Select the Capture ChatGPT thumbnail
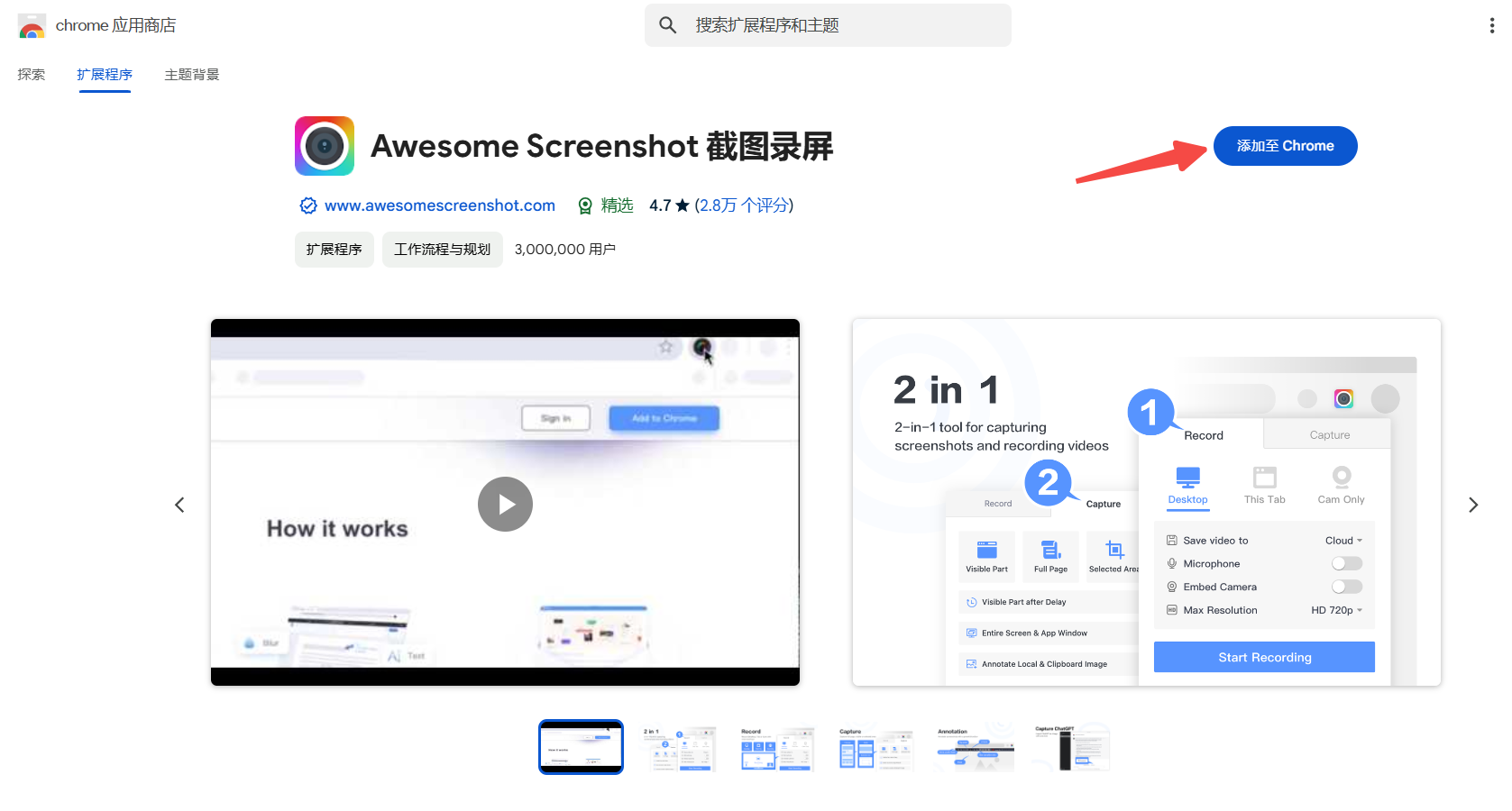The width and height of the screenshot is (1512, 811). tap(1071, 749)
